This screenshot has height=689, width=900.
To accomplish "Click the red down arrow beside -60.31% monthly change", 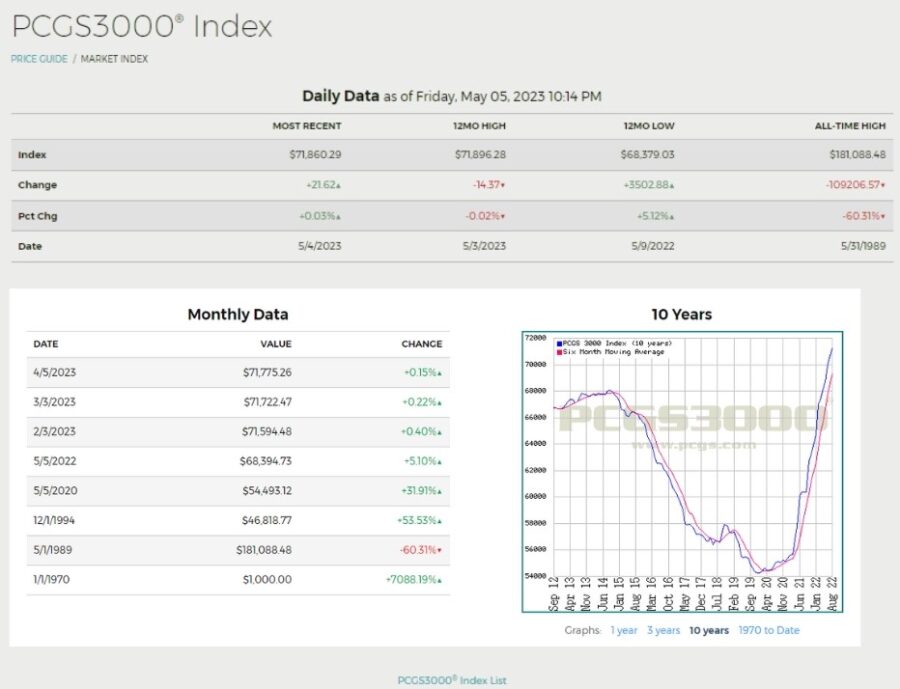I will [x=440, y=551].
